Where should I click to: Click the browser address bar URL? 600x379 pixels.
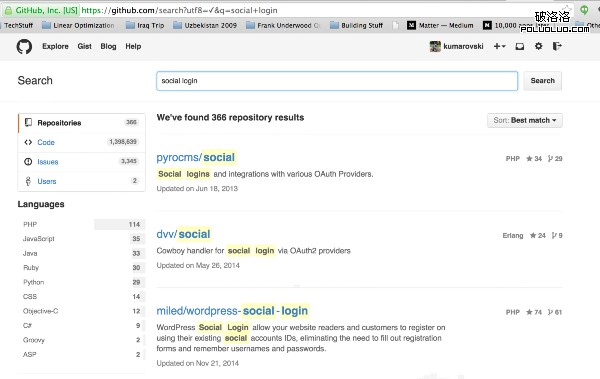coord(179,10)
